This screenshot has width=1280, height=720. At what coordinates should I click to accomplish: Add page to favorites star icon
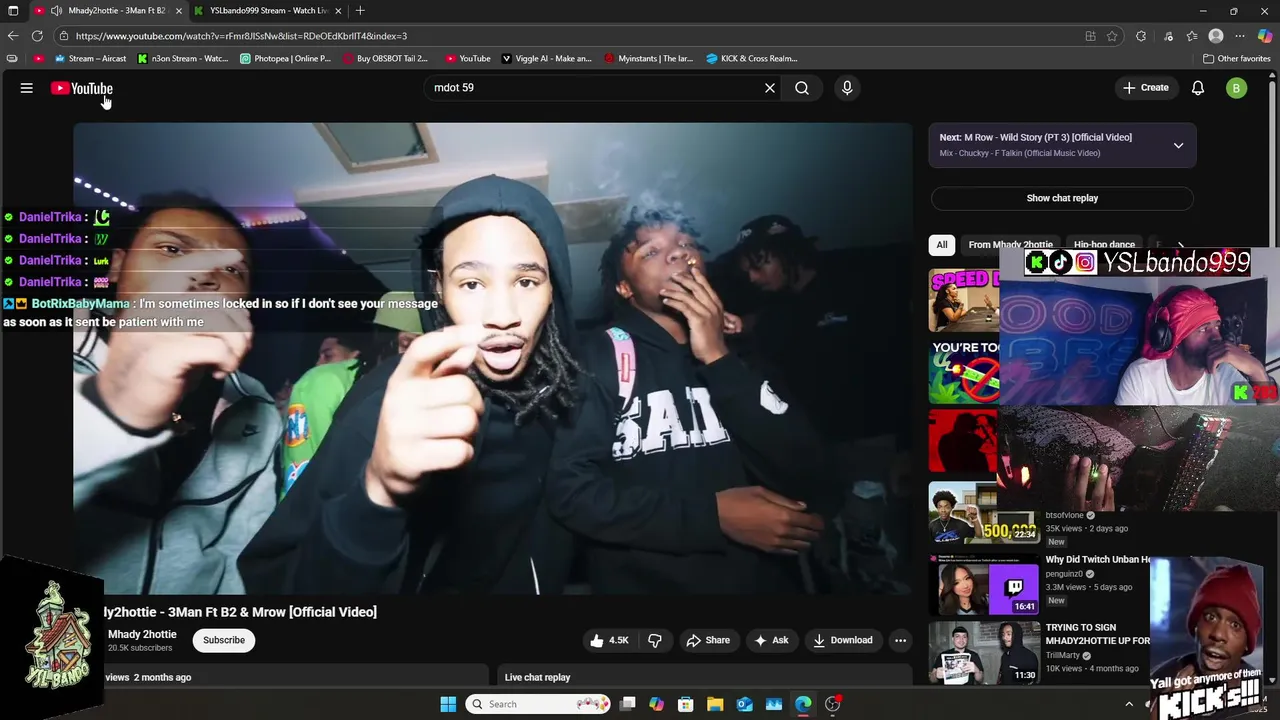[1112, 36]
